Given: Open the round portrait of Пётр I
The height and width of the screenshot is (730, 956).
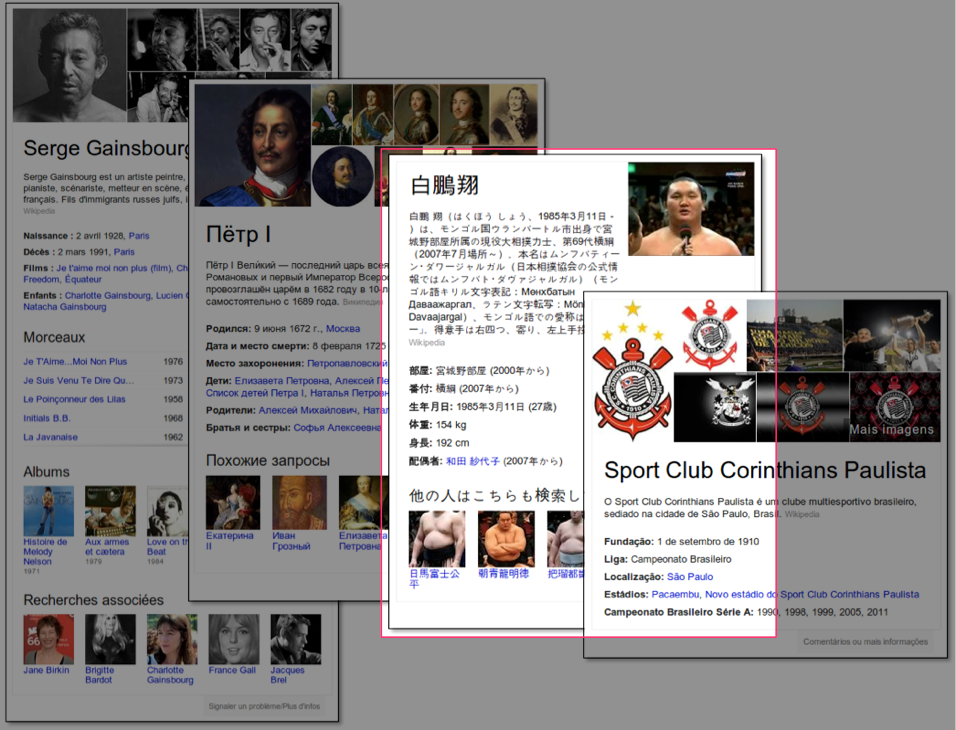Looking at the screenshot, I should tap(342, 176).
